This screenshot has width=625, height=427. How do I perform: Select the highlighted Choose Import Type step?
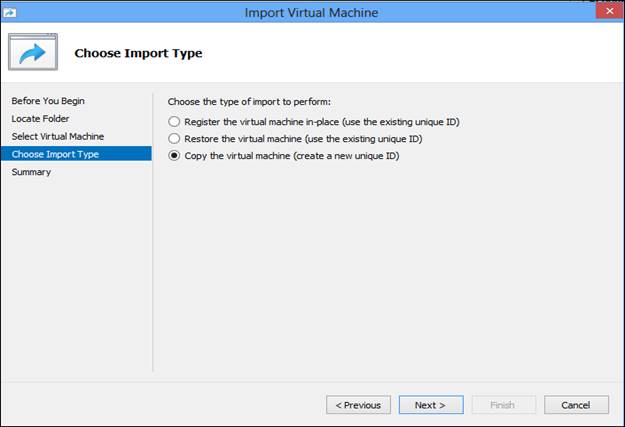point(54,154)
